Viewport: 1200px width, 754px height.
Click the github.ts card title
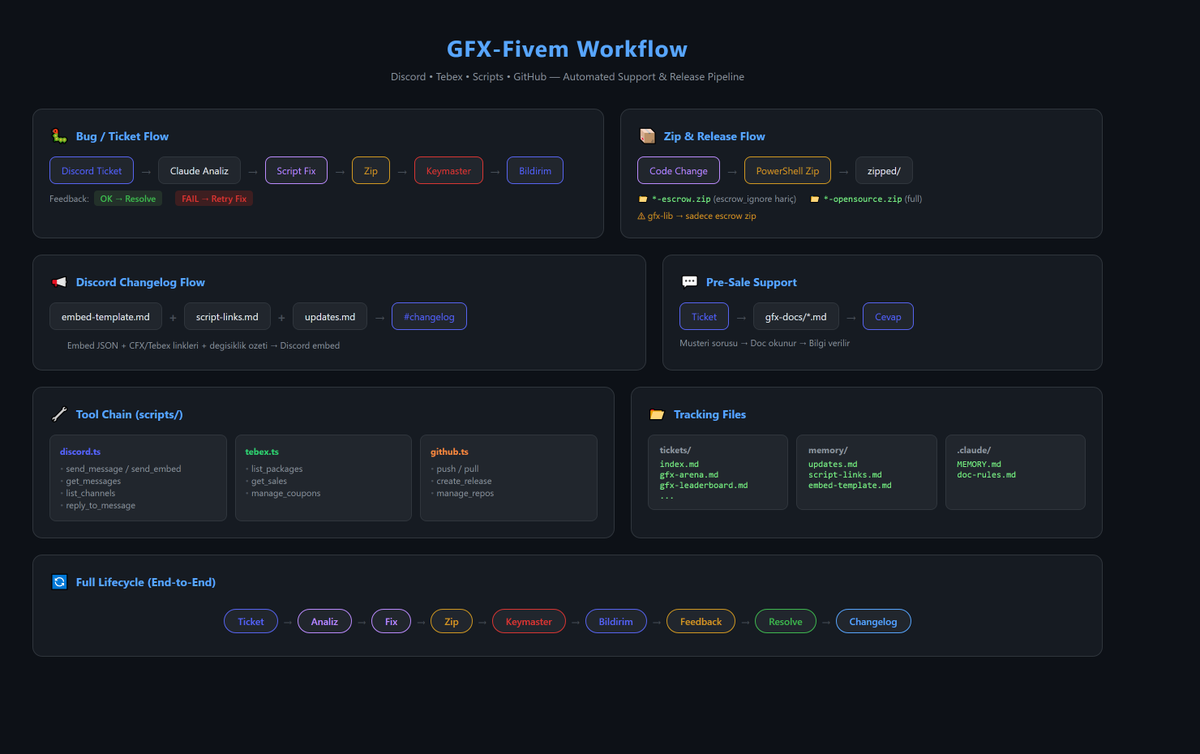(450, 452)
